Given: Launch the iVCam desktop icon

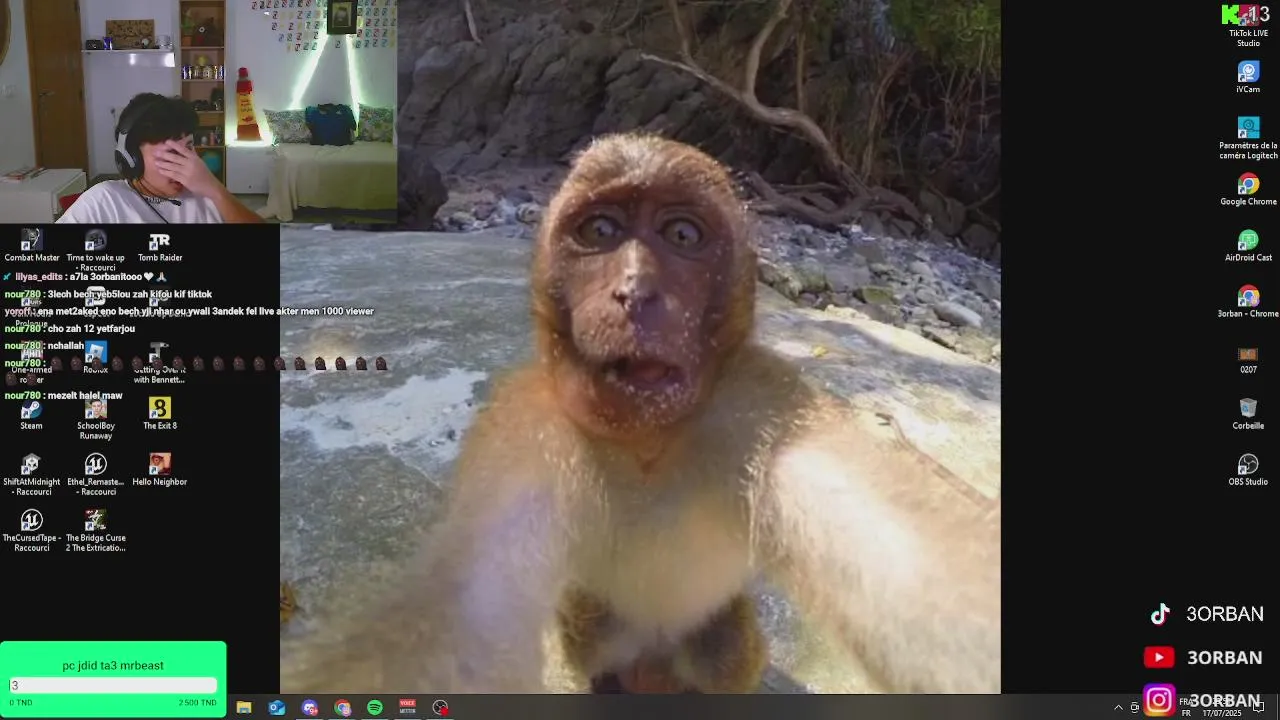Looking at the screenshot, I should [1248, 78].
